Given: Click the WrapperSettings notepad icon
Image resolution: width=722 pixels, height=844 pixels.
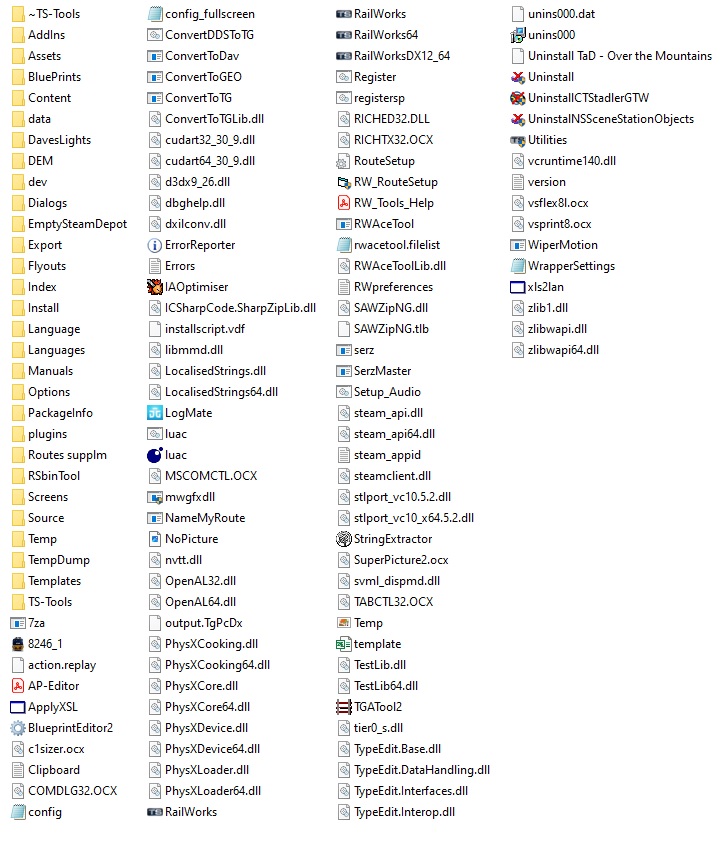Looking at the screenshot, I should click(517, 266).
